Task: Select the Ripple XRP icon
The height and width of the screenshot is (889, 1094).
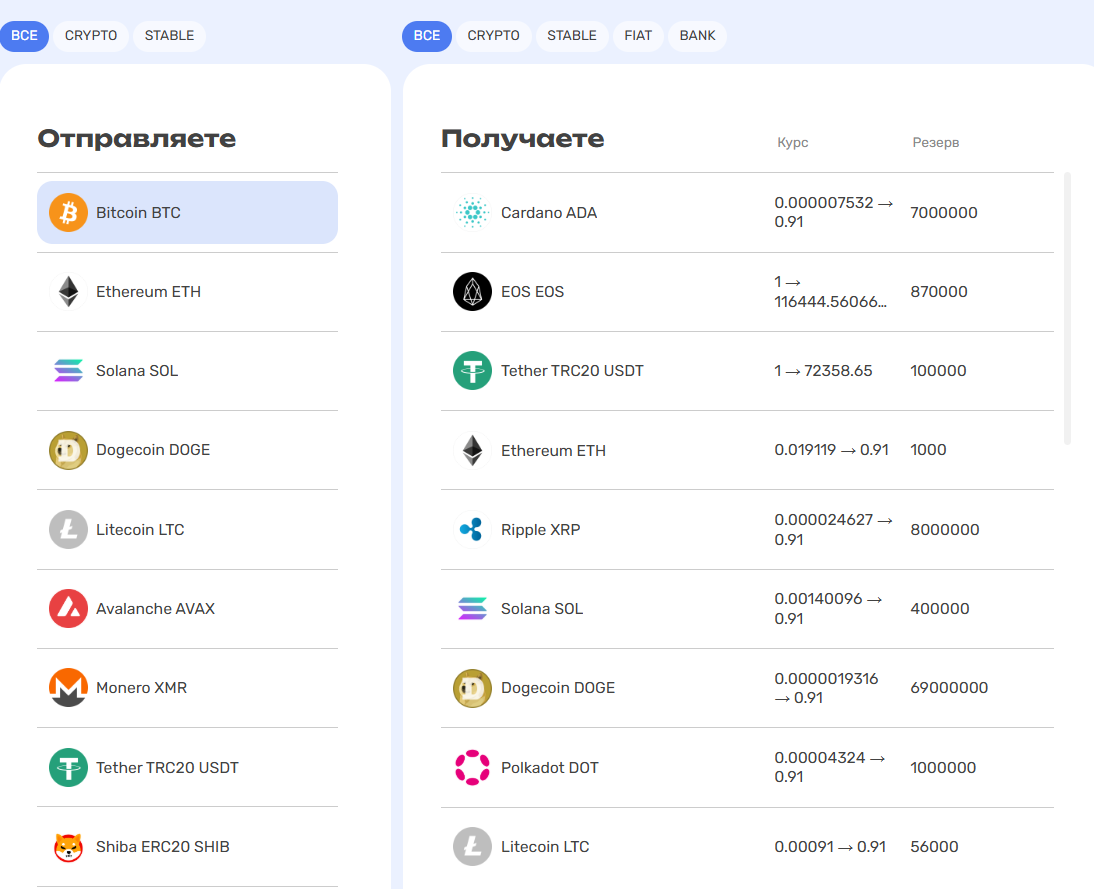Action: [x=472, y=529]
